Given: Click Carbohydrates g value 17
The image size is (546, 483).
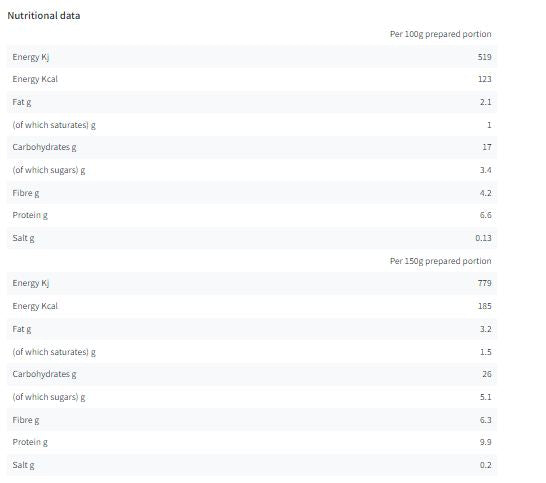Looking at the screenshot, I should (x=487, y=147).
